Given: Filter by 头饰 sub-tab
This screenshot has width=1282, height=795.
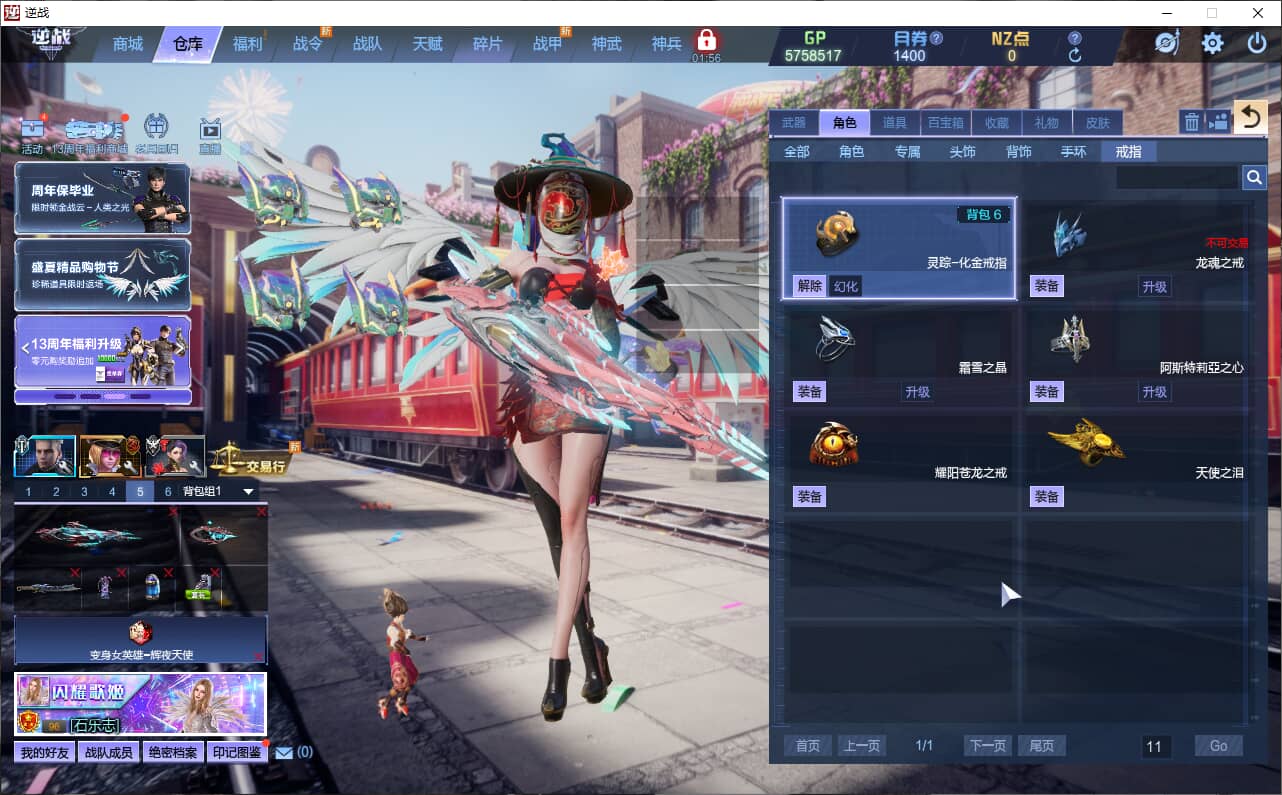Looking at the screenshot, I should (x=963, y=152).
